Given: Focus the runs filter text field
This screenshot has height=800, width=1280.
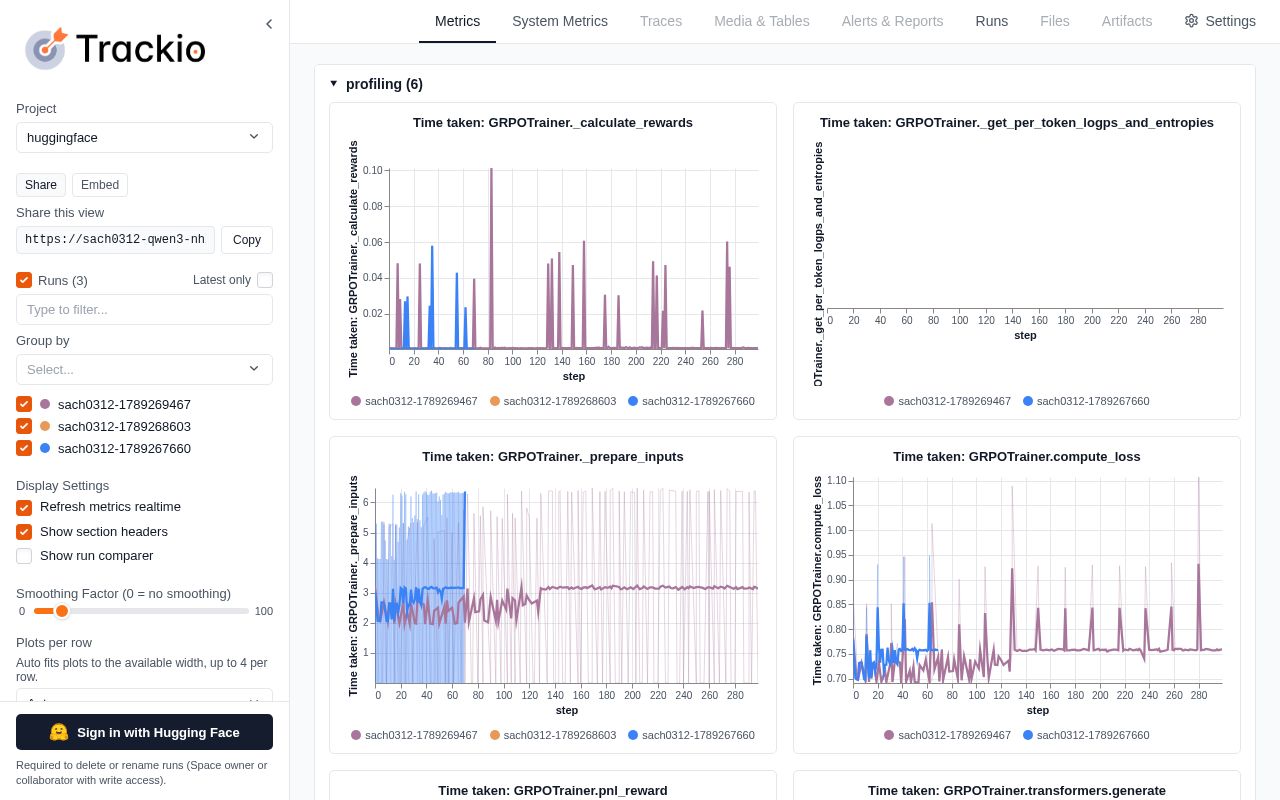Looking at the screenshot, I should point(144,310).
